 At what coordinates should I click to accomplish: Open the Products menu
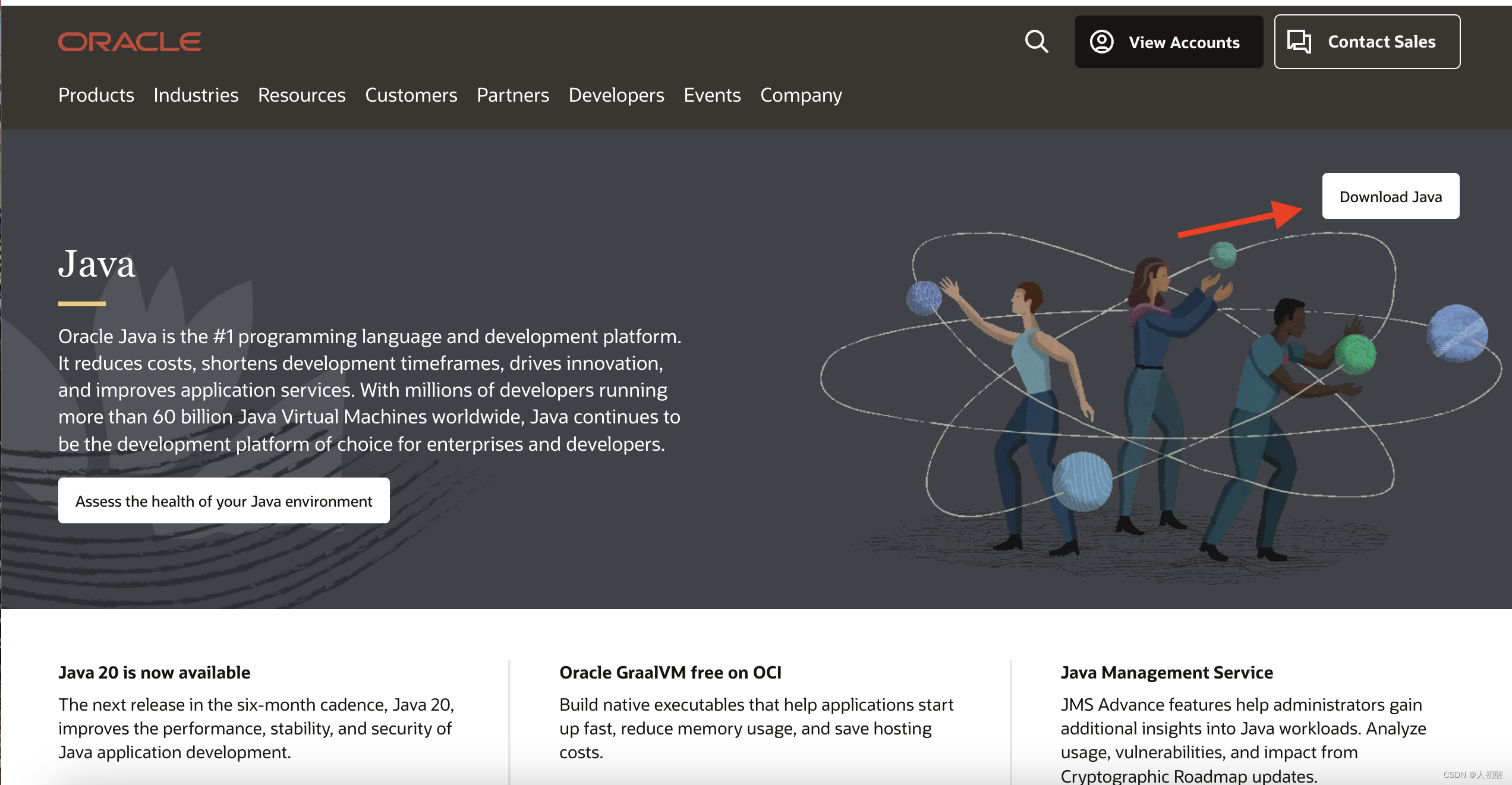tap(96, 95)
